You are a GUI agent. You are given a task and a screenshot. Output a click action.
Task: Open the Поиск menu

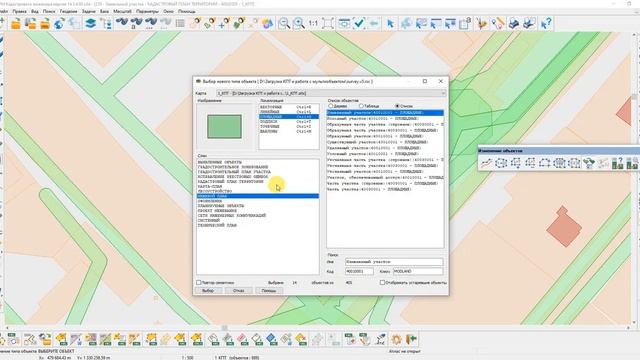[49, 11]
